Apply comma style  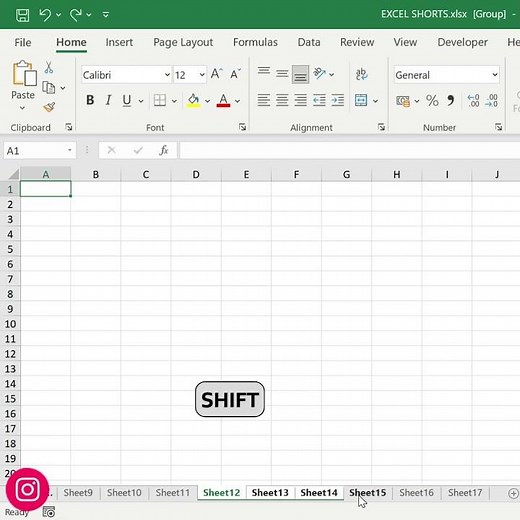pos(451,100)
